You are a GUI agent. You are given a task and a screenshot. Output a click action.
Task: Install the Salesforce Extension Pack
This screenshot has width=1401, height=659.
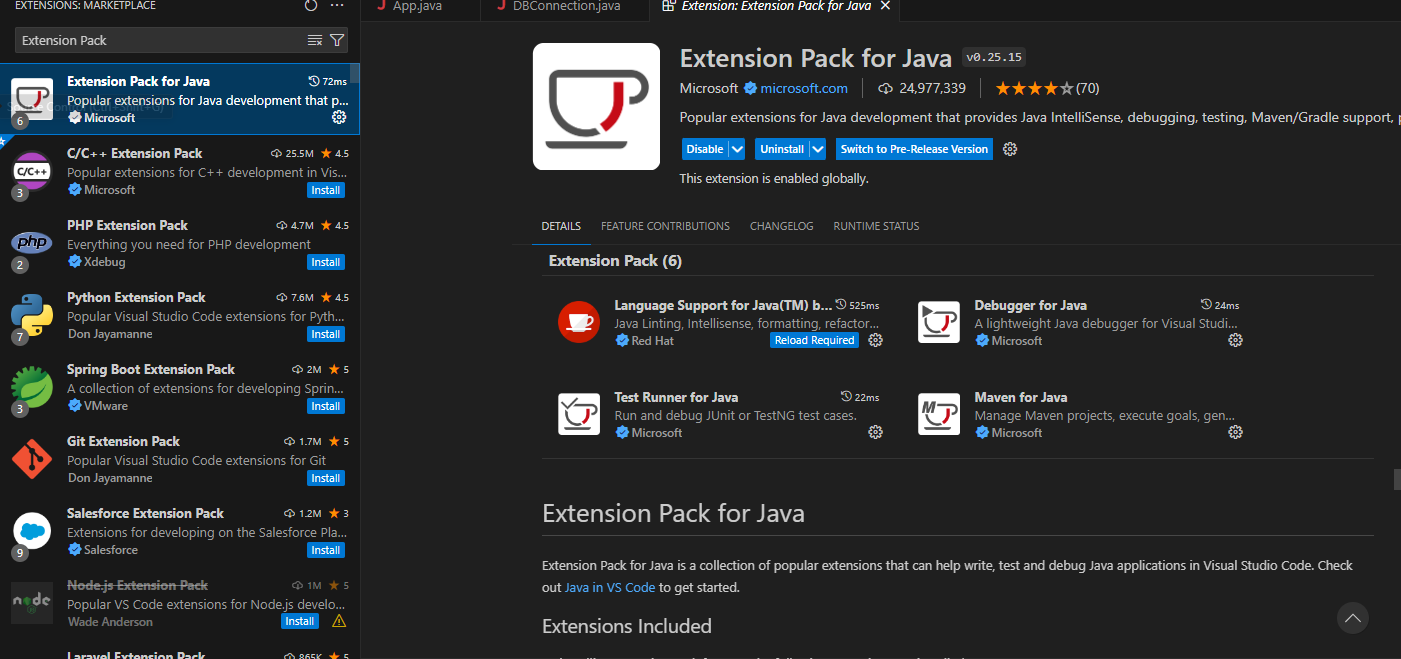pyautogui.click(x=326, y=550)
